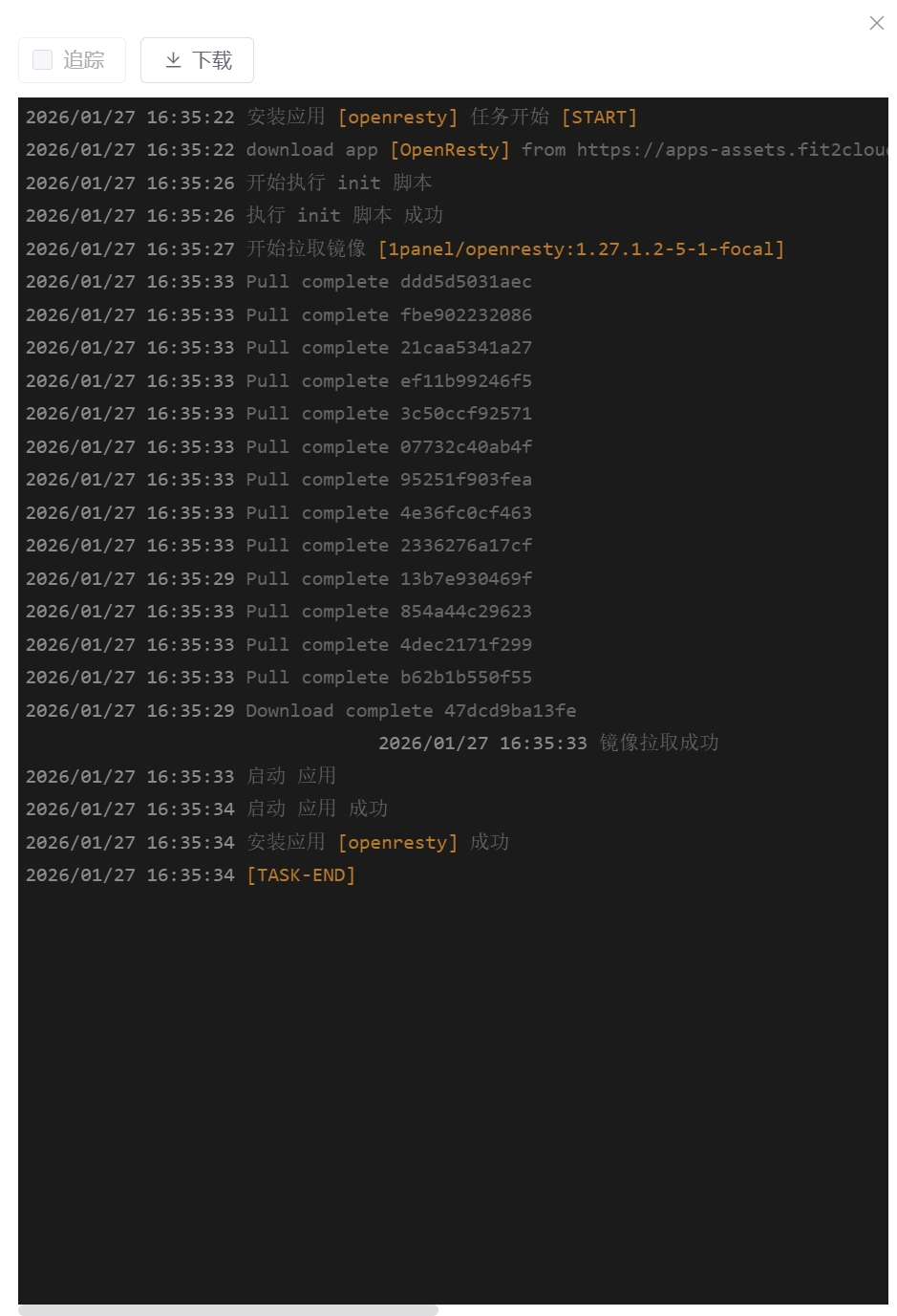Click the 开始执行 init 脚本 log line
The width and height of the screenshot is (897, 1316).
(x=339, y=183)
